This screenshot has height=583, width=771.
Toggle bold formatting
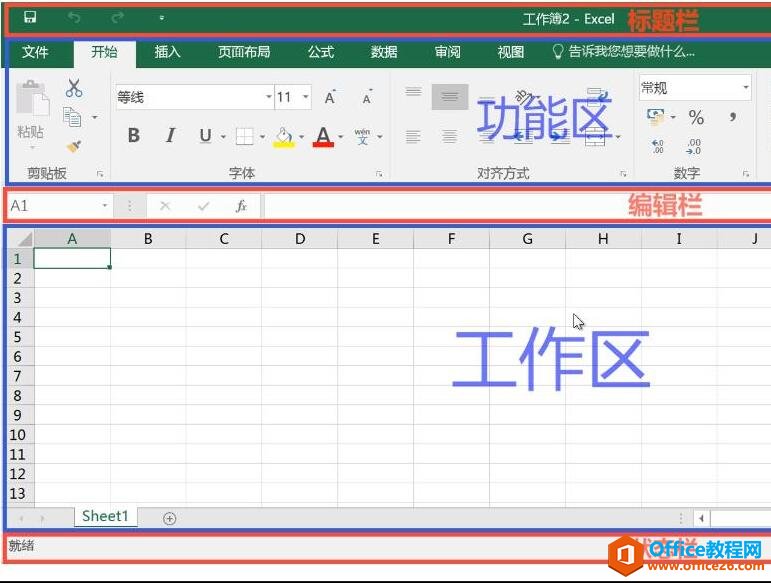[133, 136]
